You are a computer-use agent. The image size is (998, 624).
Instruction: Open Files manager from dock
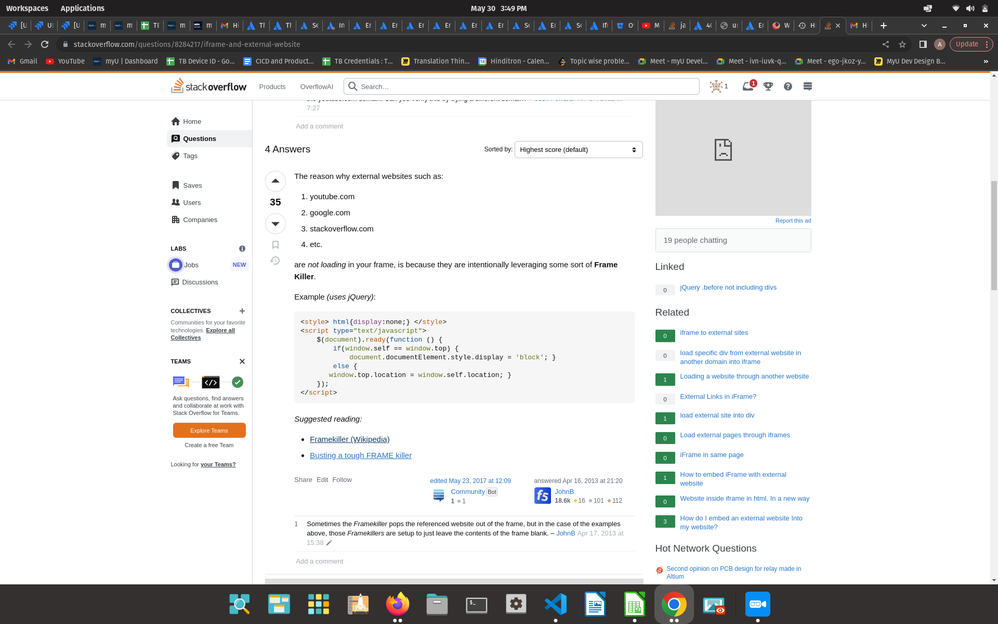(x=437, y=604)
